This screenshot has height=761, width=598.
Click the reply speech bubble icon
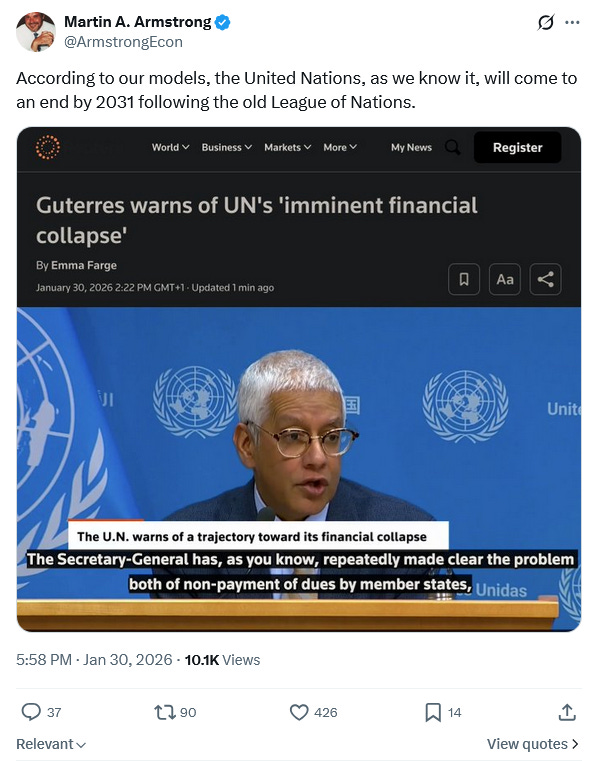click(x=31, y=712)
